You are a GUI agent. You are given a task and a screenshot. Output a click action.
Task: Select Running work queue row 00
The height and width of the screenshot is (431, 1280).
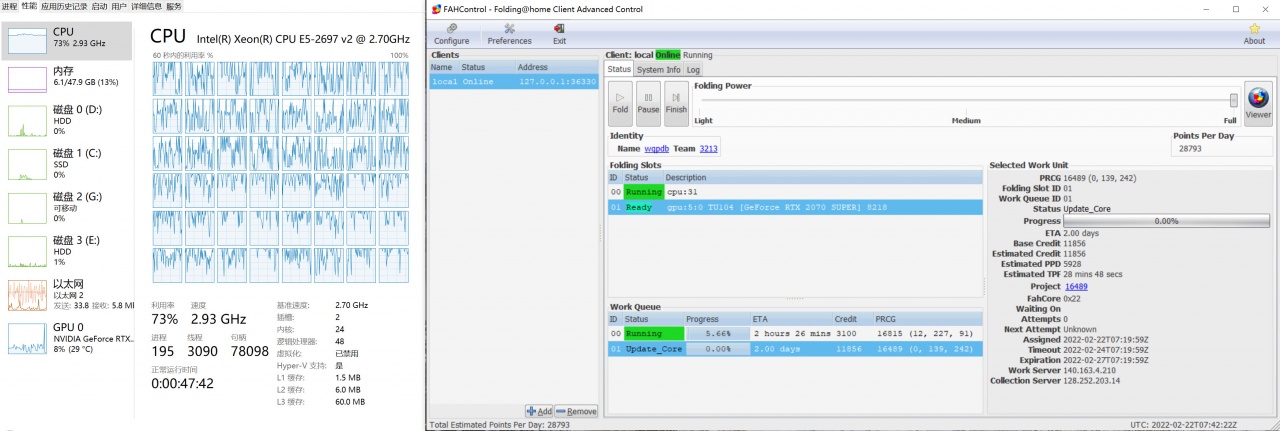(795, 333)
